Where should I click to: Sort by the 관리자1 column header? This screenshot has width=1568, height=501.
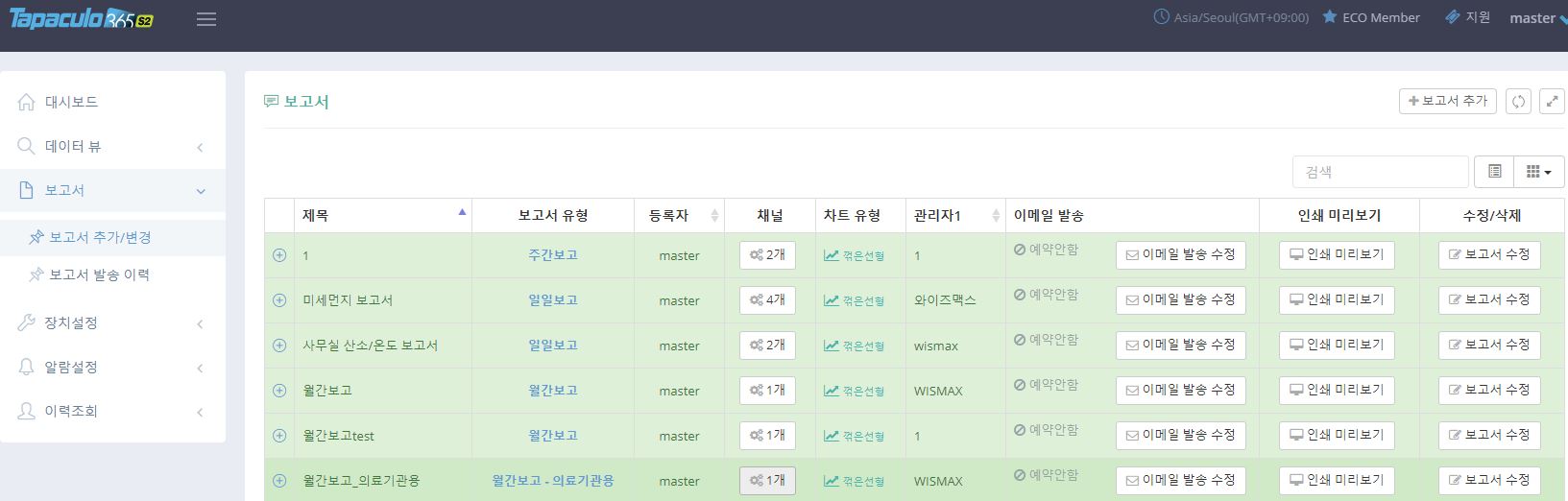(955, 215)
